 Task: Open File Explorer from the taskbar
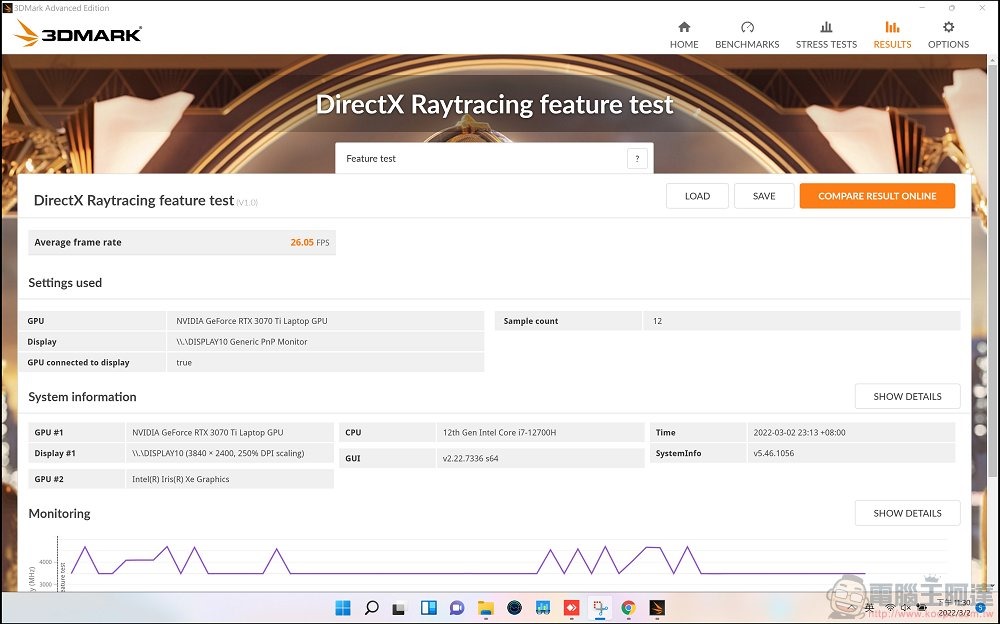pyautogui.click(x=485, y=607)
